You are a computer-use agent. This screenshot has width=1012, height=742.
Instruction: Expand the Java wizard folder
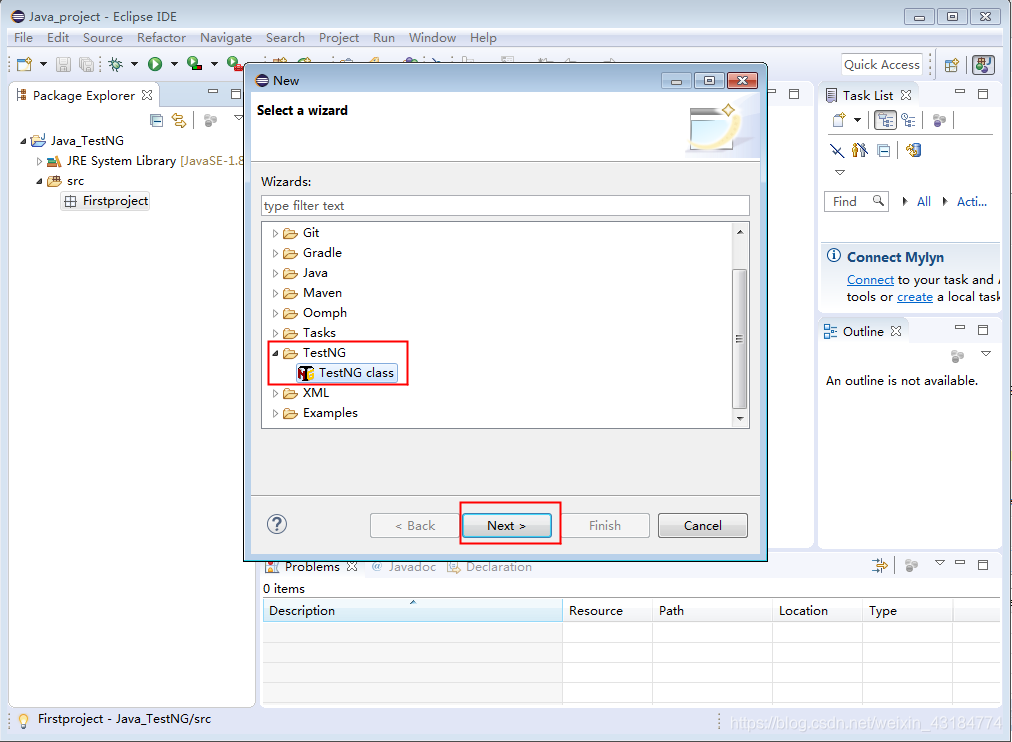pyautogui.click(x=276, y=274)
